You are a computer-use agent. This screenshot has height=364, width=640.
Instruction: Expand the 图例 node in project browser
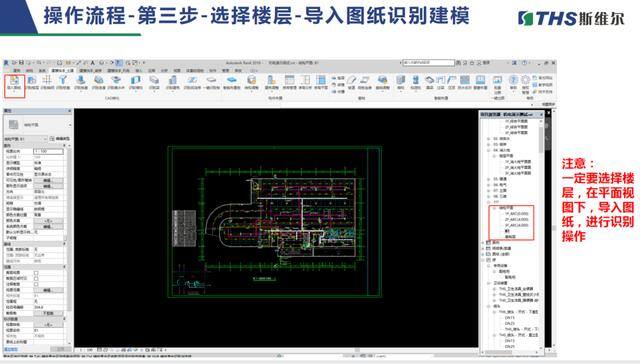pyautogui.click(x=483, y=242)
